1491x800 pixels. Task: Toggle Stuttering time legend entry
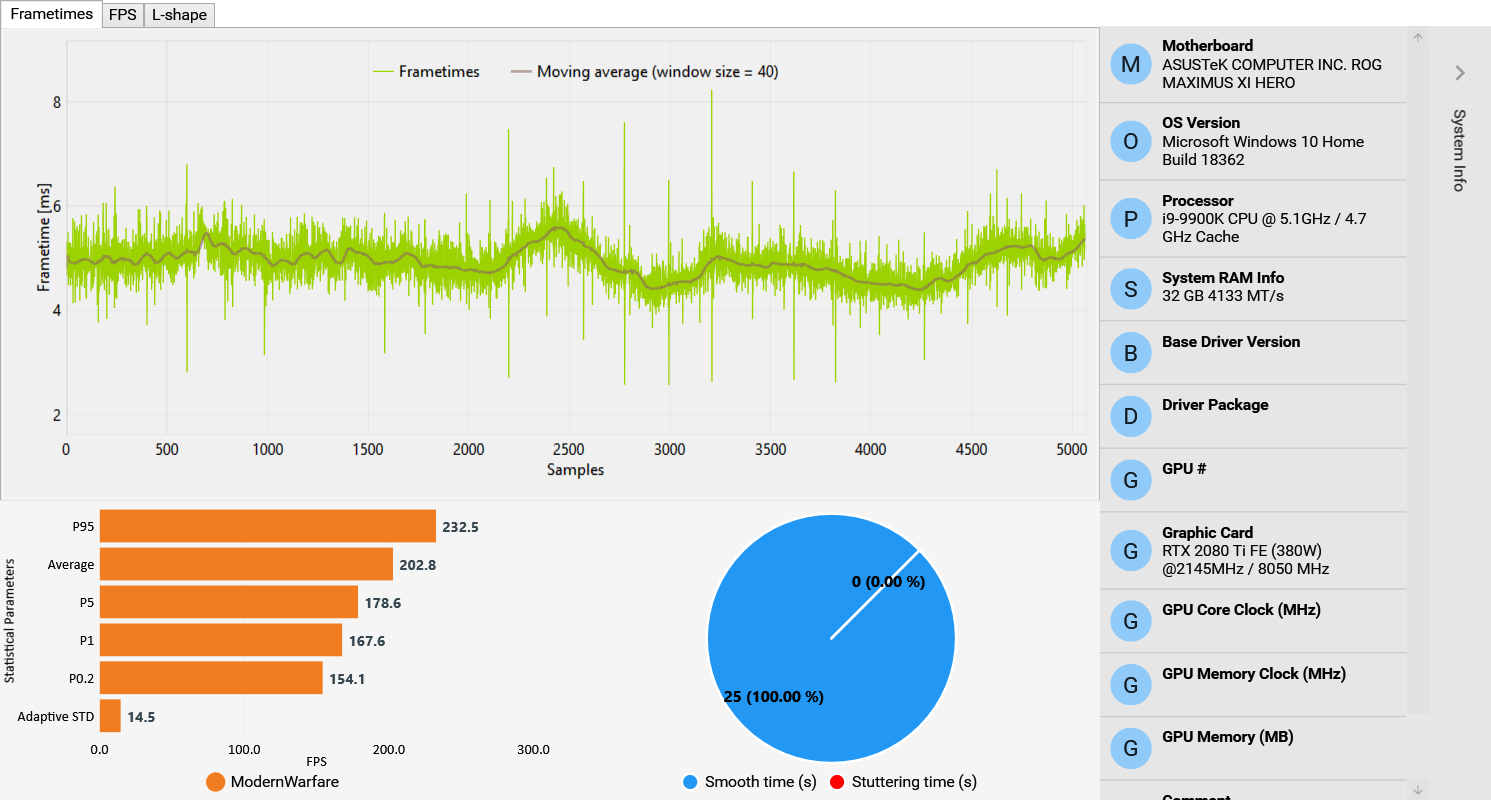[903, 782]
